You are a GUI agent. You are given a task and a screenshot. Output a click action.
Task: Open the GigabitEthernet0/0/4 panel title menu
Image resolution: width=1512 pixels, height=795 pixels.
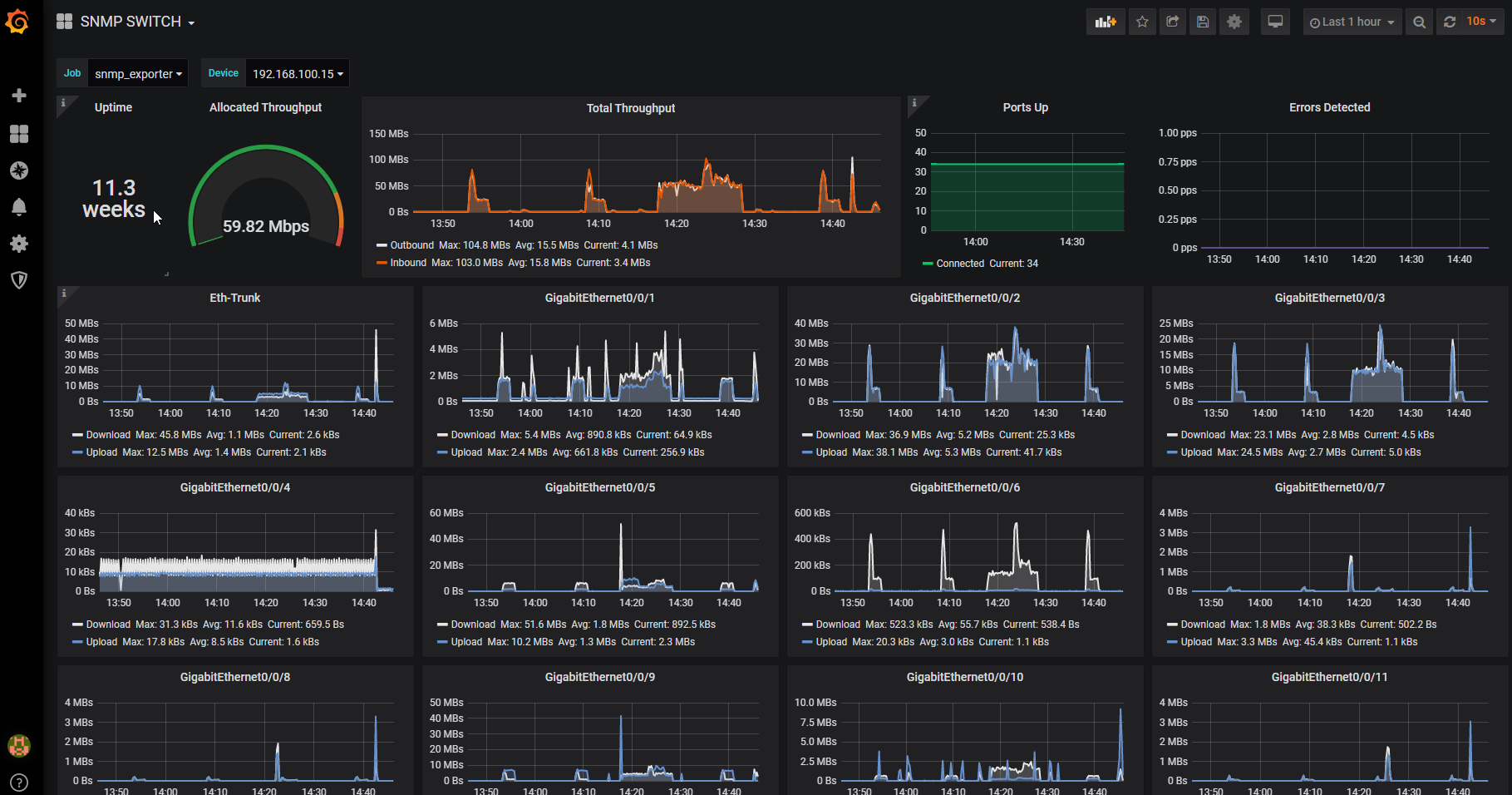pos(234,487)
